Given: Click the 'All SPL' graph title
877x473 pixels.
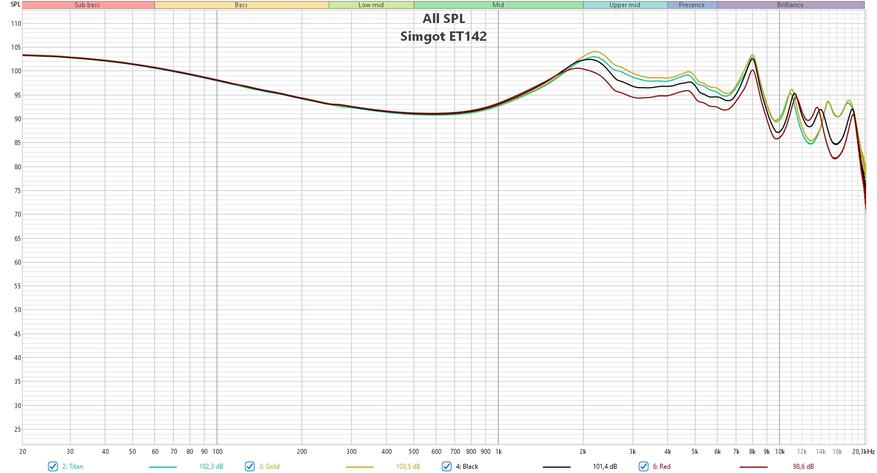Looking at the screenshot, I should pyautogui.click(x=444, y=18).
